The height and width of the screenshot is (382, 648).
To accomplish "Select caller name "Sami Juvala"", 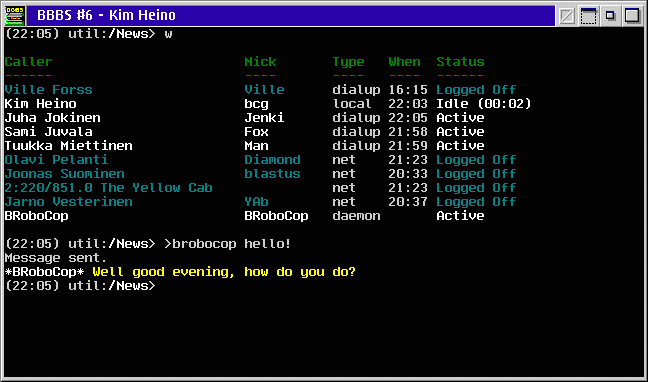I will pyautogui.click(x=48, y=132).
